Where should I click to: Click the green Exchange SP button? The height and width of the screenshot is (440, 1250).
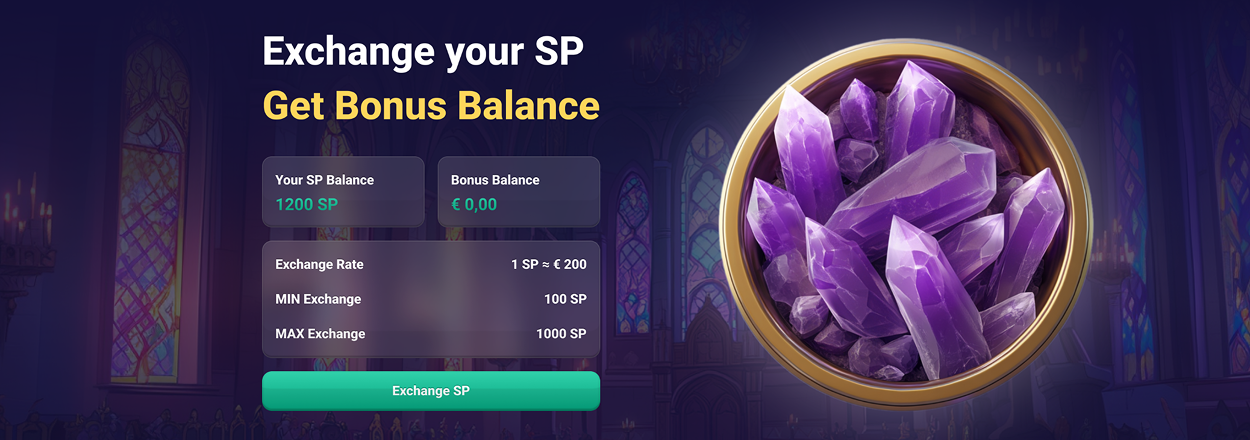click(x=430, y=391)
